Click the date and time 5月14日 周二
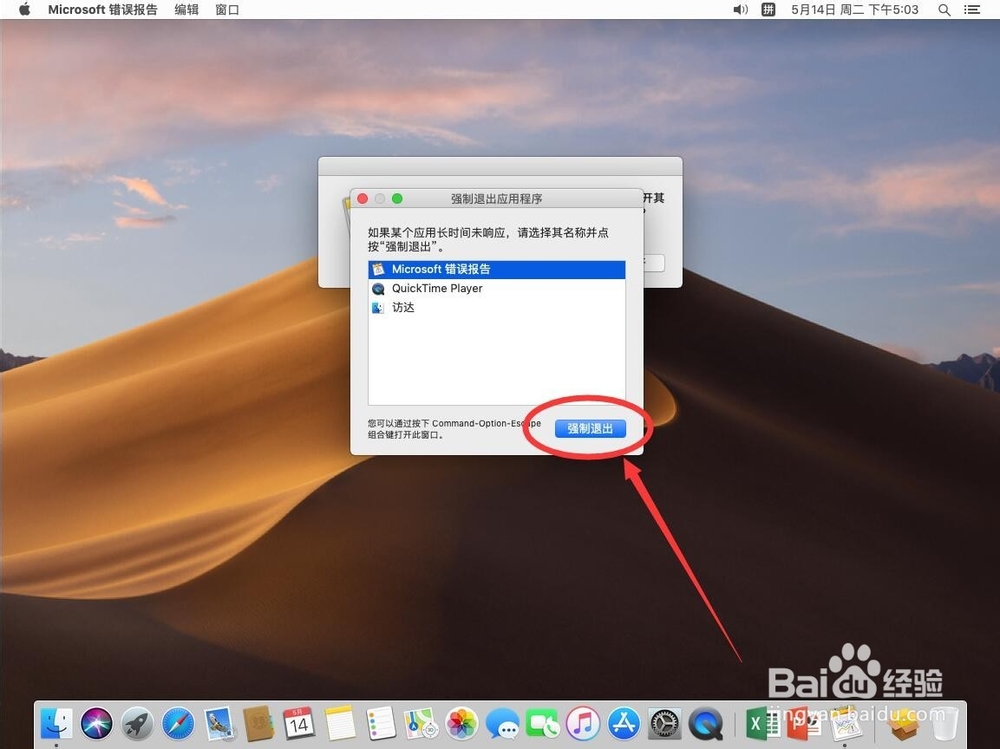 [855, 10]
